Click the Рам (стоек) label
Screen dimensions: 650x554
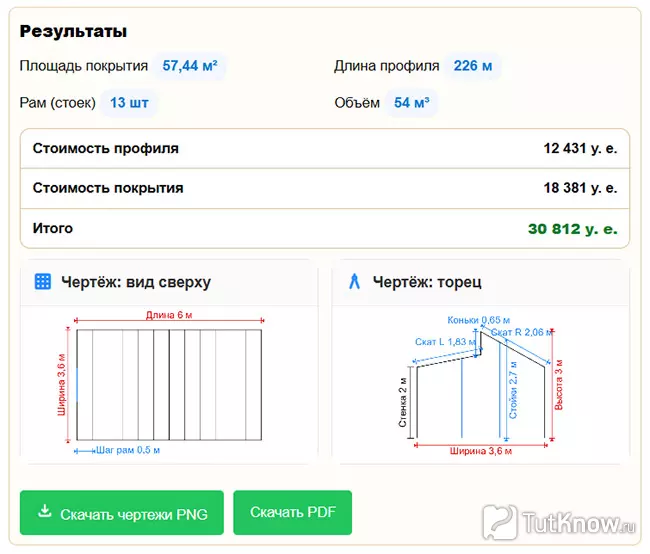pyautogui.click(x=58, y=103)
